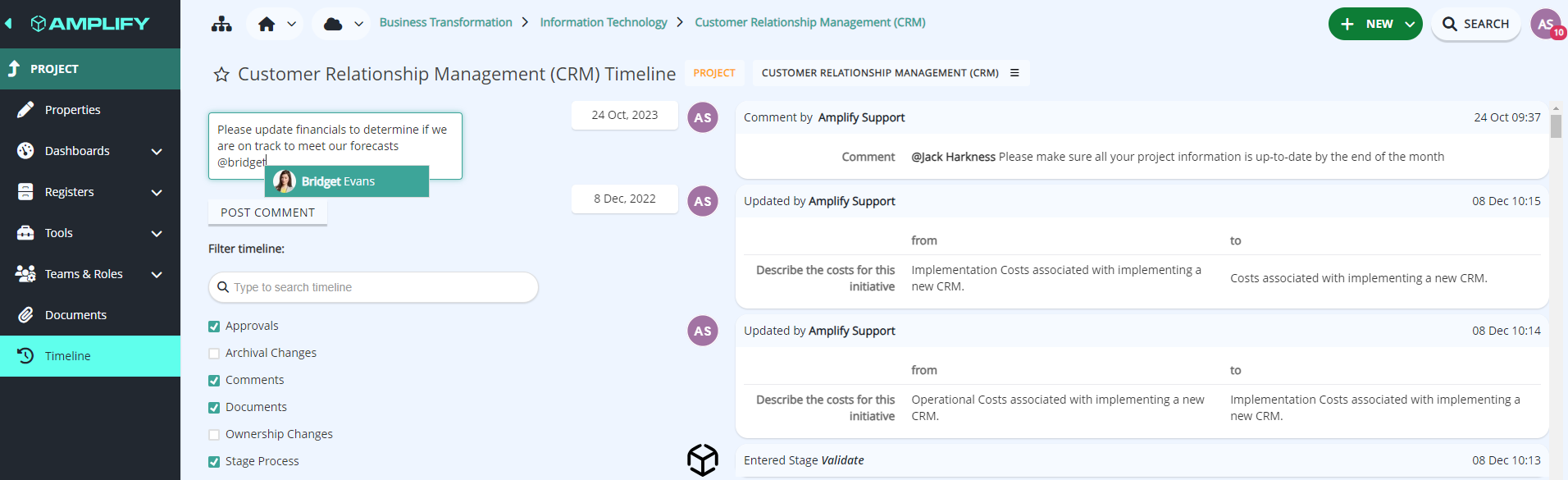Open the user profile avatar with notifications
The image size is (1568, 480).
(x=1546, y=24)
